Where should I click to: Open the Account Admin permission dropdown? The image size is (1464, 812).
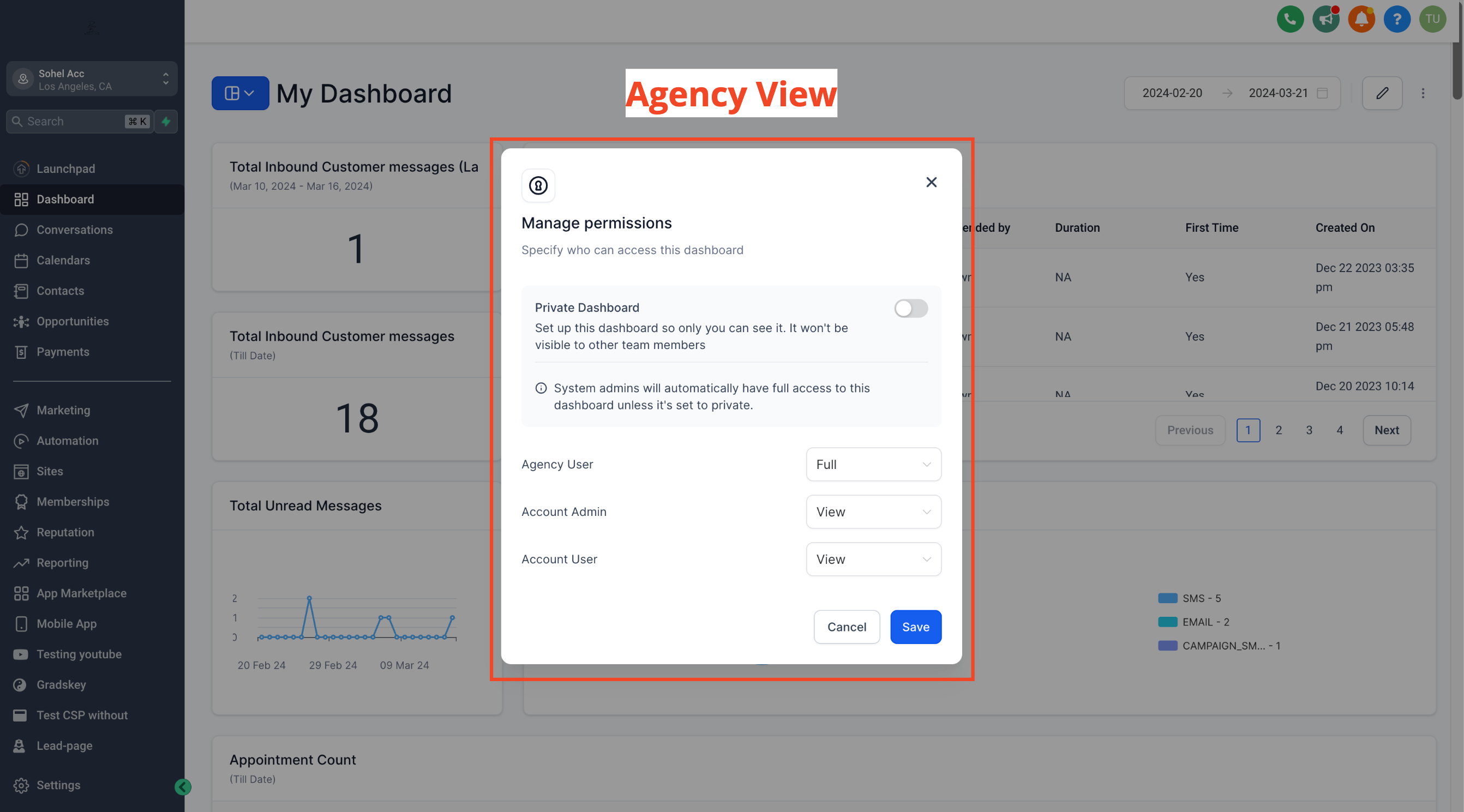click(873, 512)
